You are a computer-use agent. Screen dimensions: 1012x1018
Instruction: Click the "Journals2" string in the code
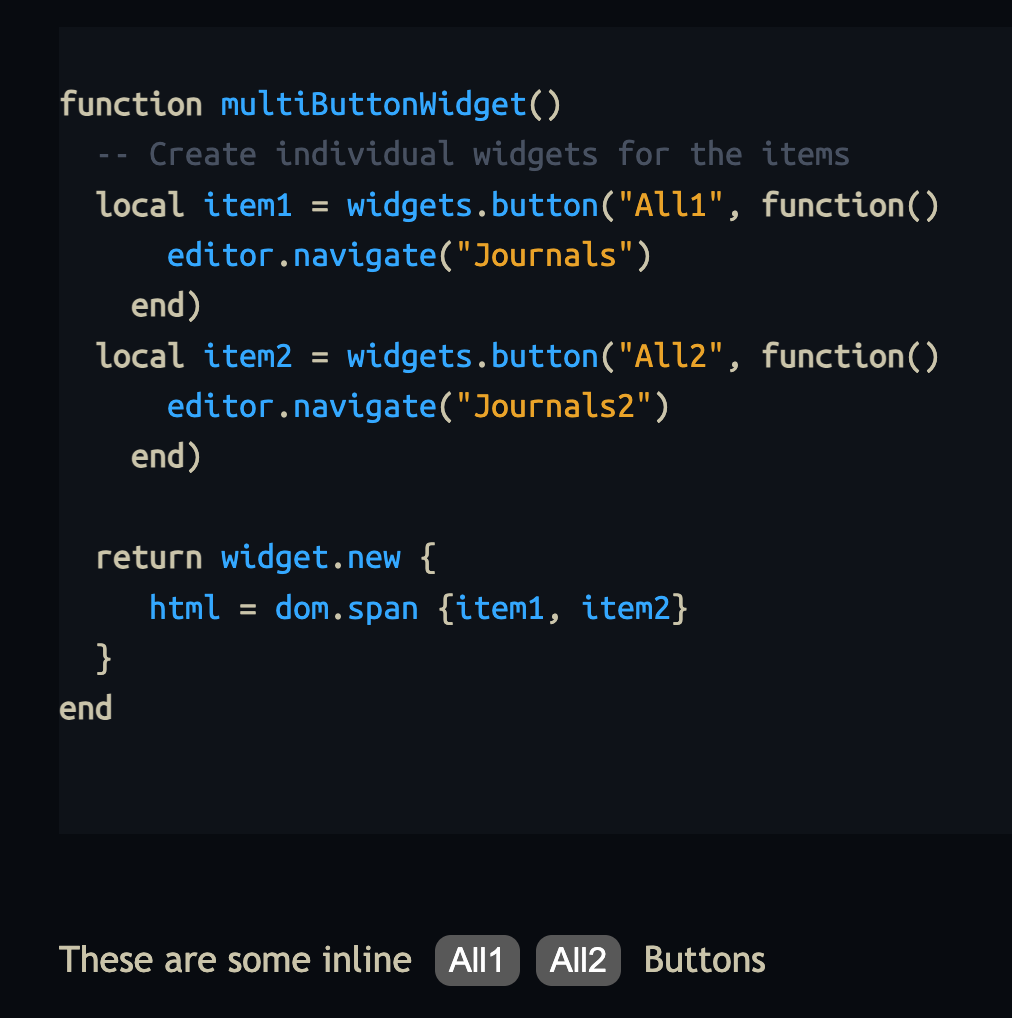click(x=553, y=406)
